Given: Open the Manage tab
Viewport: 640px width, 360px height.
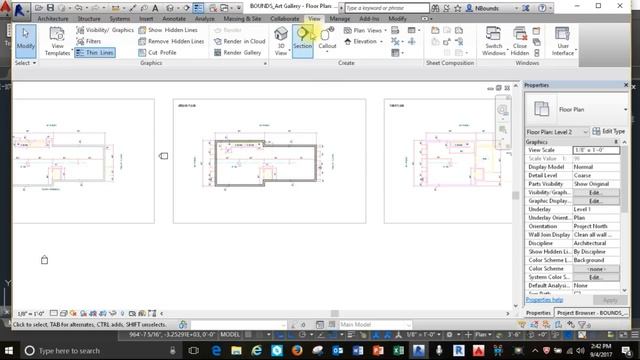Looking at the screenshot, I should [340, 19].
